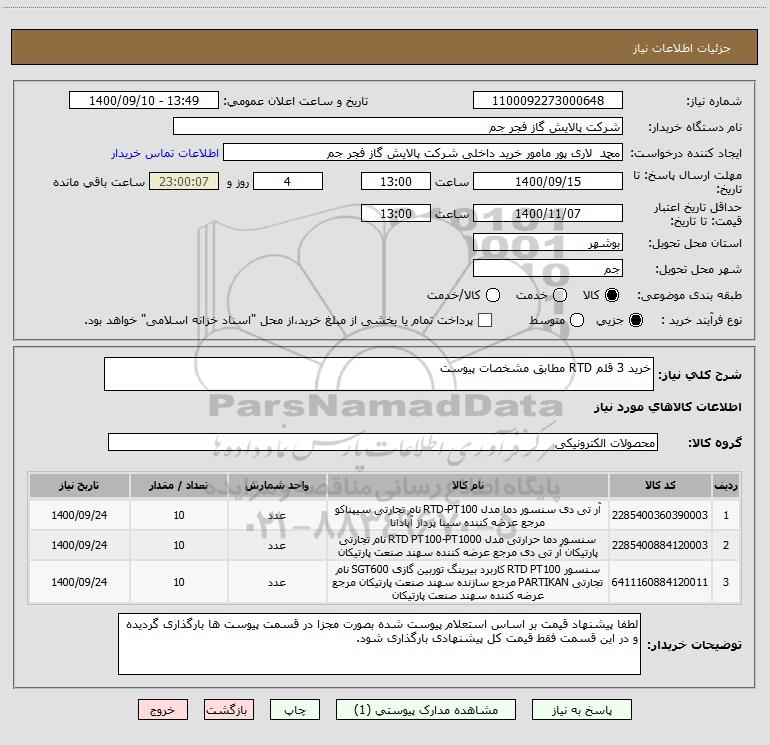This screenshot has height=745, width=770.
Task: Click unit عدد in row 3
Action: [x=277, y=582]
